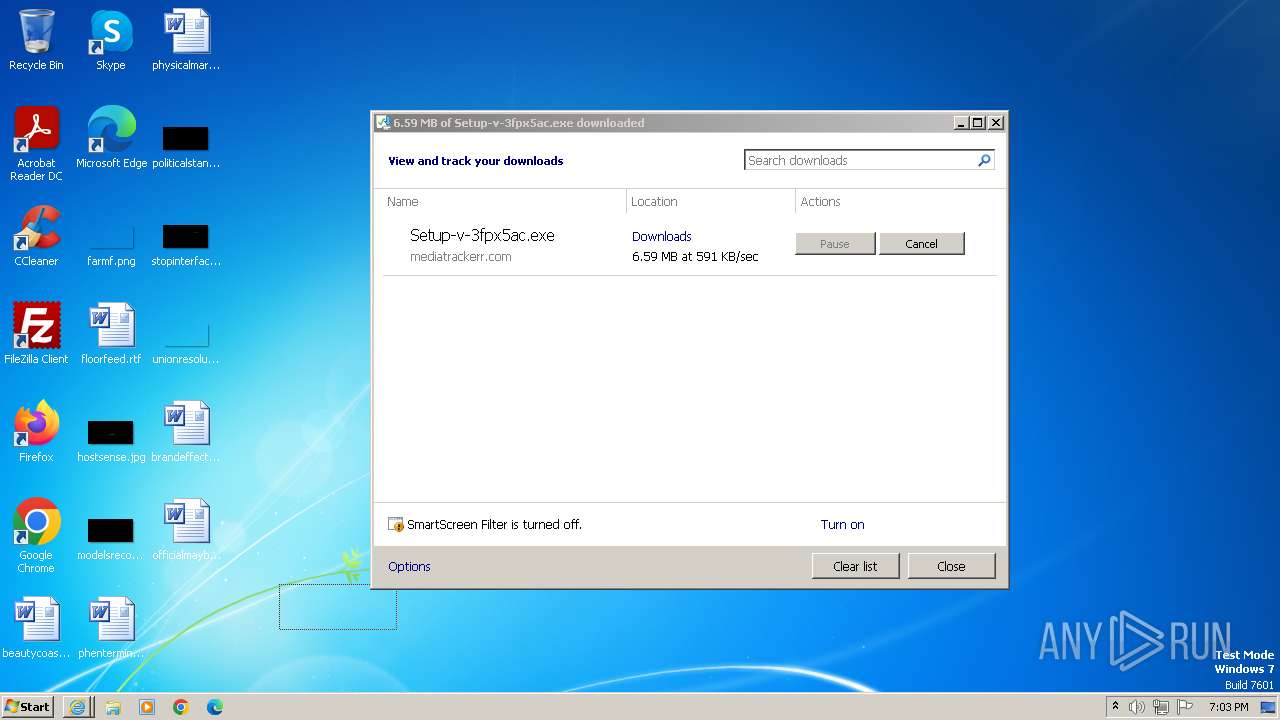1280x720 pixels.
Task: Open Microsoft Edge desktop shortcut
Action: click(111, 137)
